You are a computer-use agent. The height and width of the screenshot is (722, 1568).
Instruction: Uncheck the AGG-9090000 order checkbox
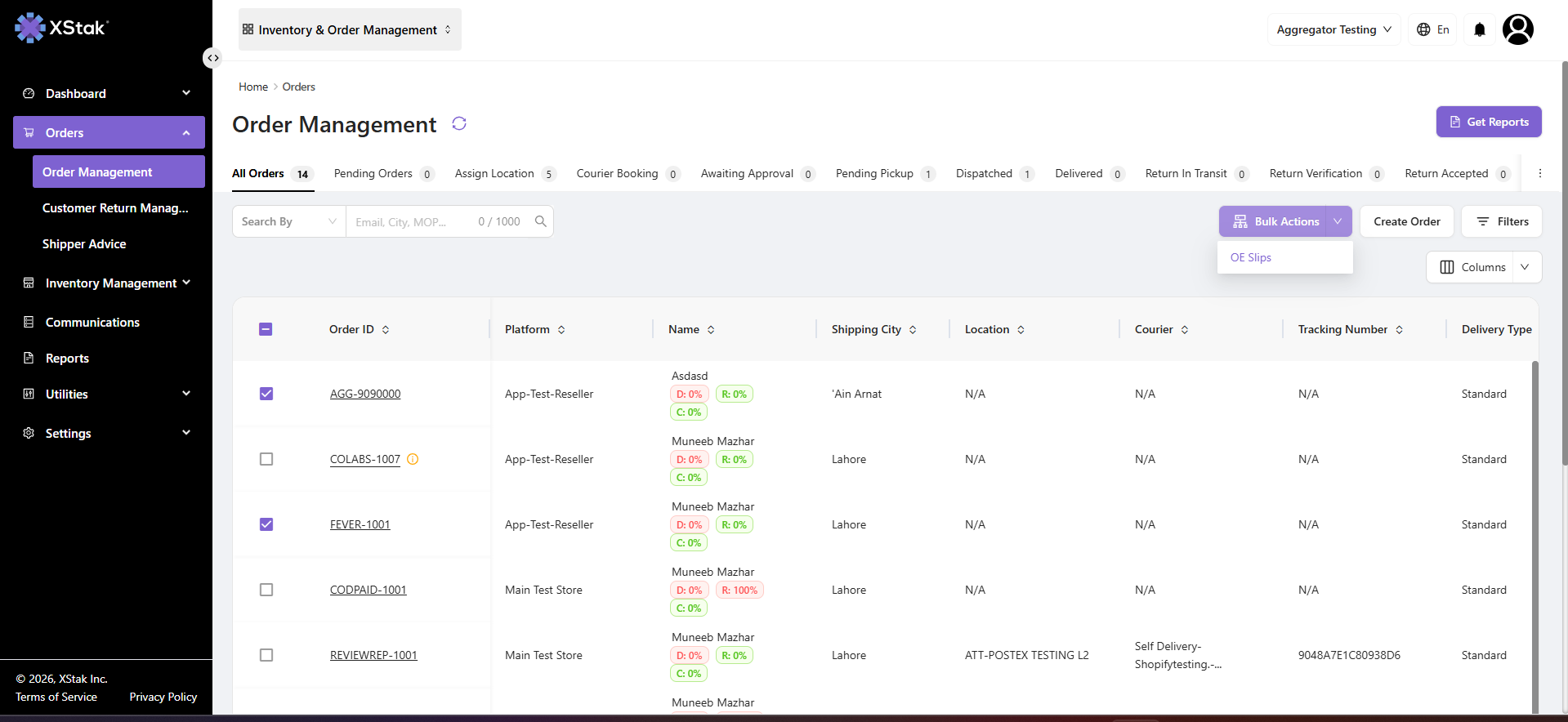coord(266,394)
